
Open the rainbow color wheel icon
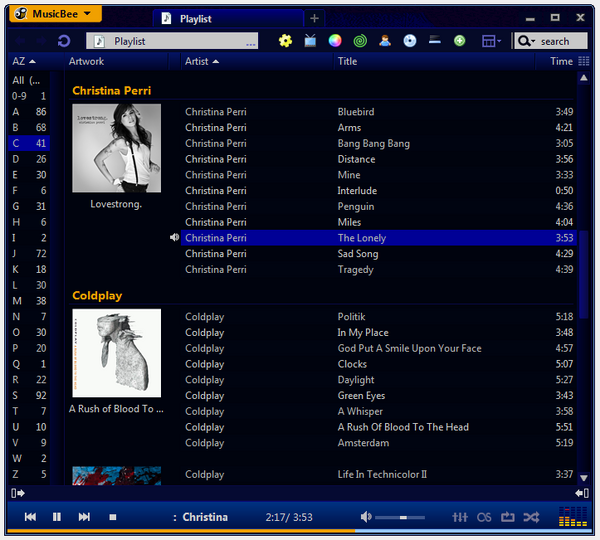point(335,41)
